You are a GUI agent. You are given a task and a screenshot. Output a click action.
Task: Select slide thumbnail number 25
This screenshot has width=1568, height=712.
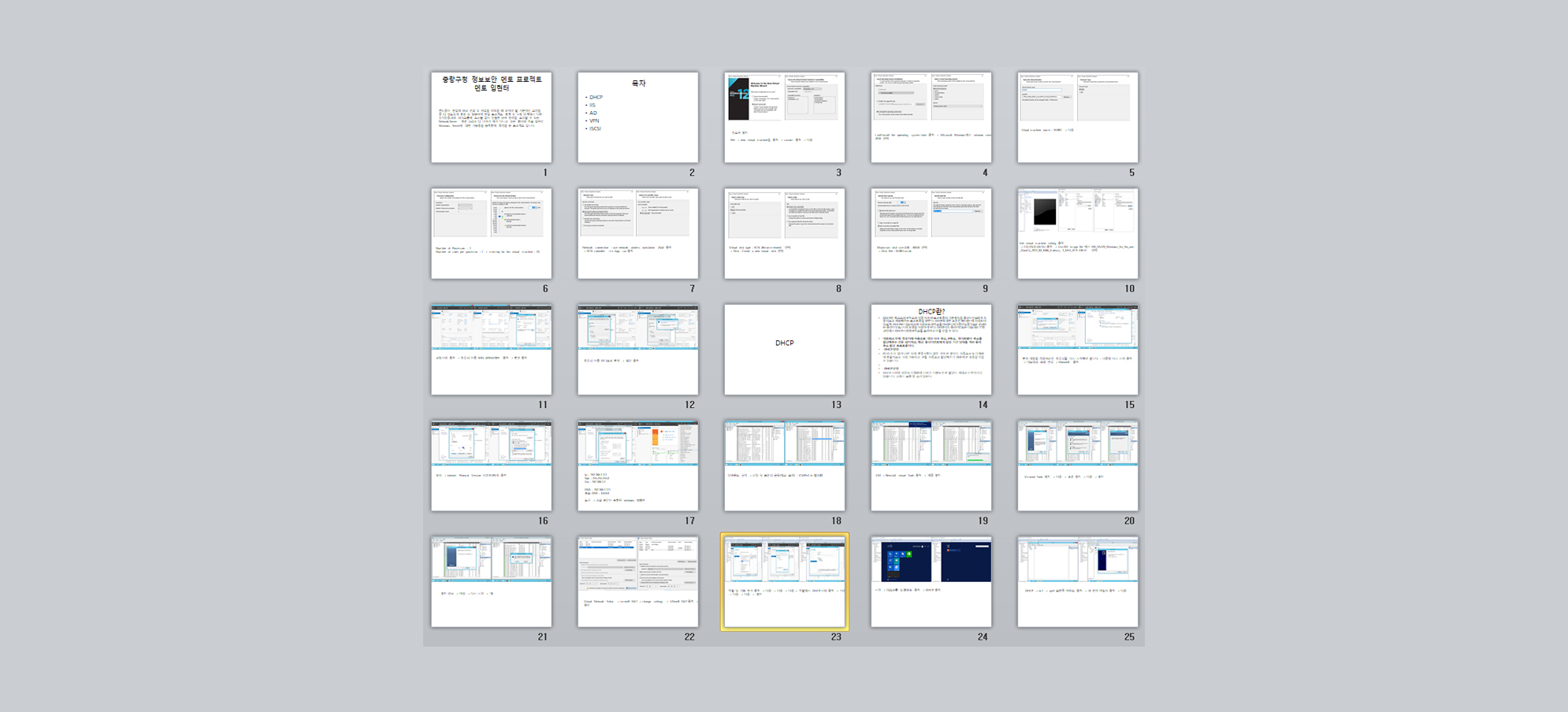tap(1077, 581)
